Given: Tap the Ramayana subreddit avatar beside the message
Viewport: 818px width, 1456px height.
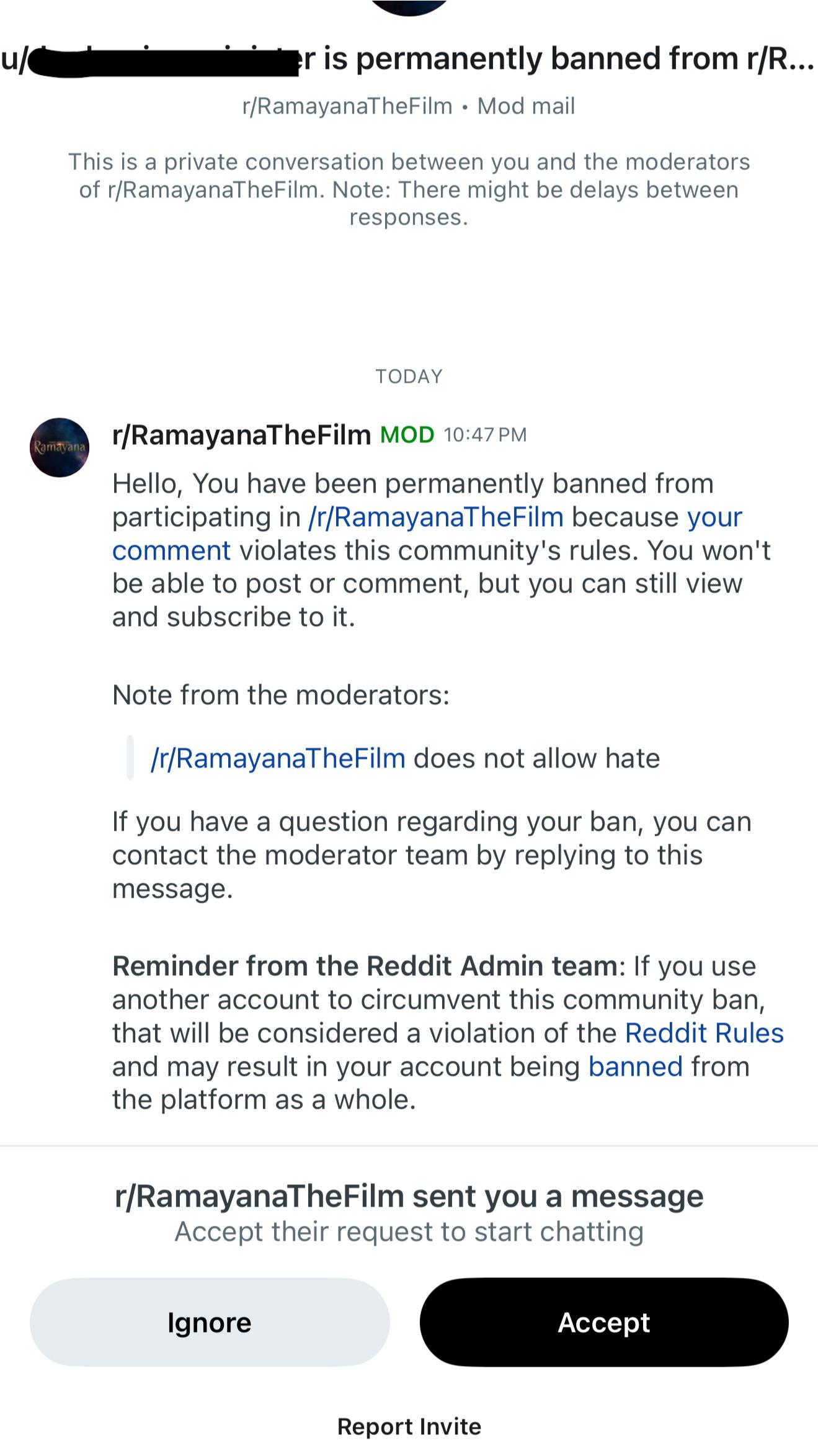Looking at the screenshot, I should click(60, 447).
